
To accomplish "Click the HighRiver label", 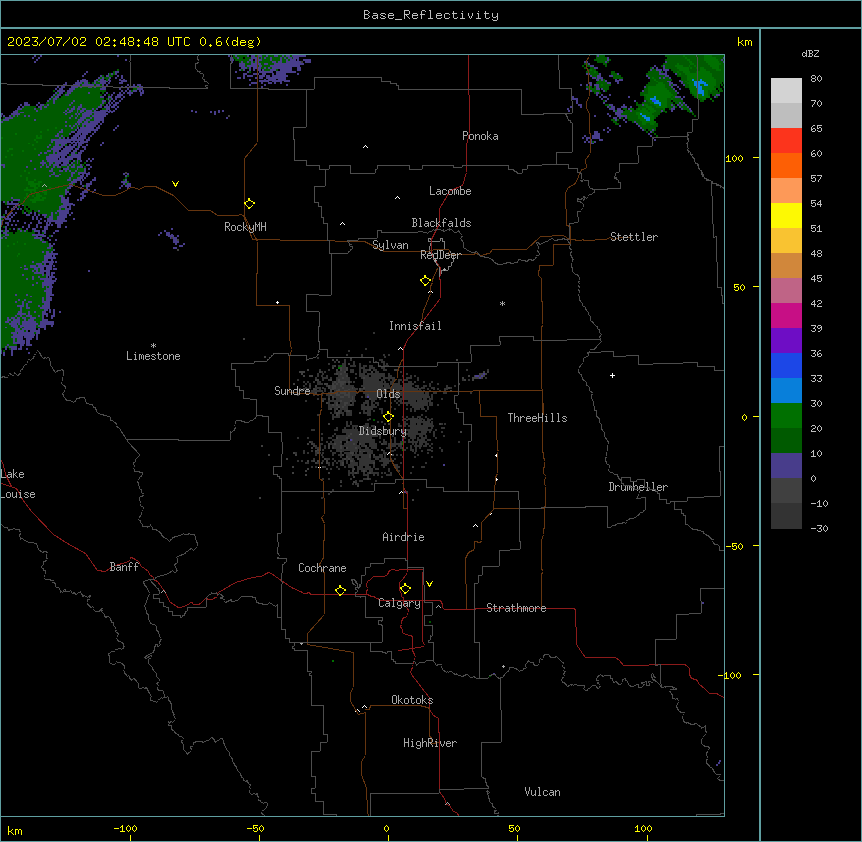I will point(430,743).
